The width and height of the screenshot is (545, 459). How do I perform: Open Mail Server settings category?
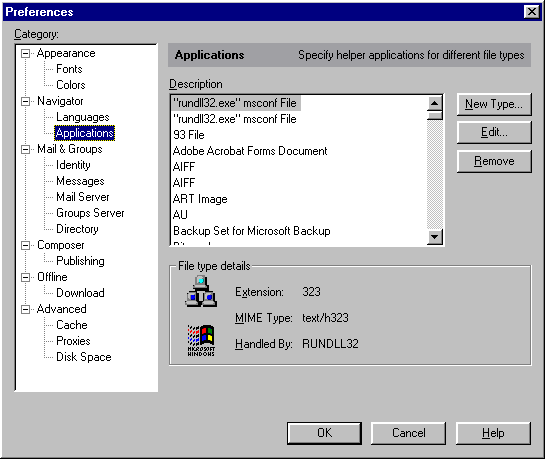(x=83, y=197)
